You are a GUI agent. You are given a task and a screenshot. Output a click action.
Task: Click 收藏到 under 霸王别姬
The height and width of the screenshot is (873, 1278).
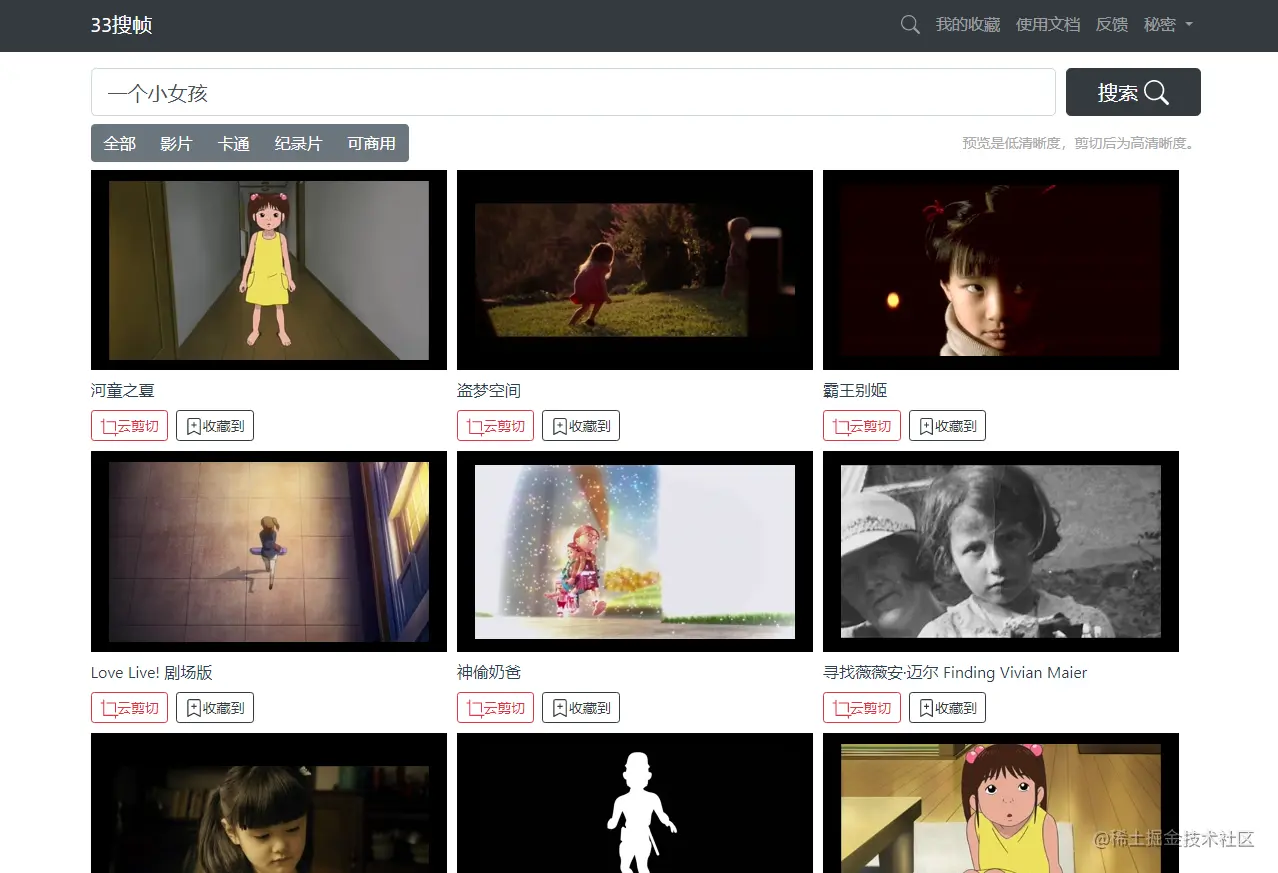(x=947, y=426)
